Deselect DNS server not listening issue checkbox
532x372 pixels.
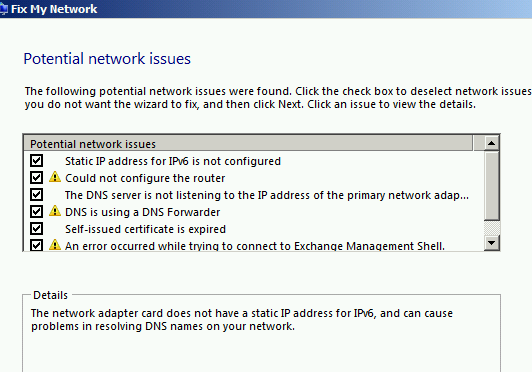pyautogui.click(x=36, y=194)
